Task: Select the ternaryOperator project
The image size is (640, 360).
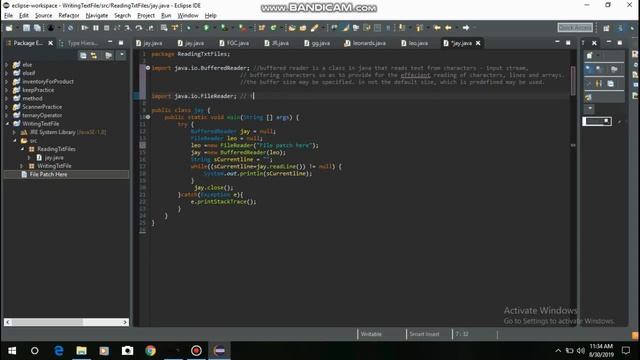Action: (42, 115)
